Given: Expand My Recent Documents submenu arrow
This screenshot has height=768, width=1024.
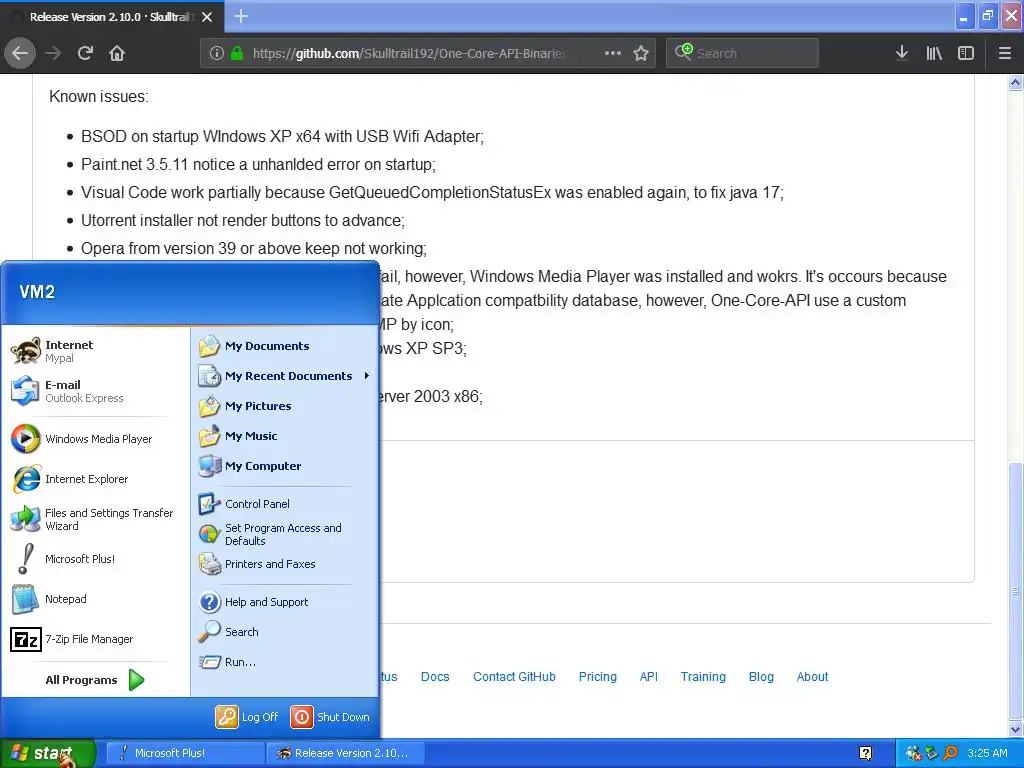Looking at the screenshot, I should point(367,376).
